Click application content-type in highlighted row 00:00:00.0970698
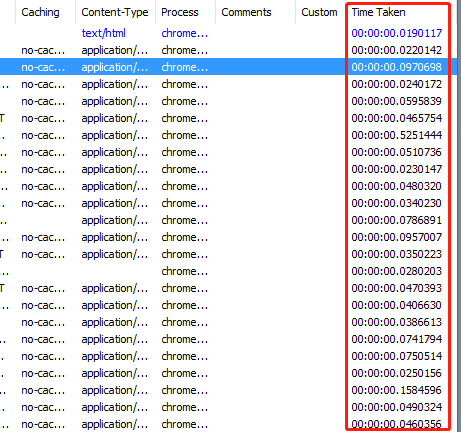The height and width of the screenshot is (432, 461). tap(115, 67)
